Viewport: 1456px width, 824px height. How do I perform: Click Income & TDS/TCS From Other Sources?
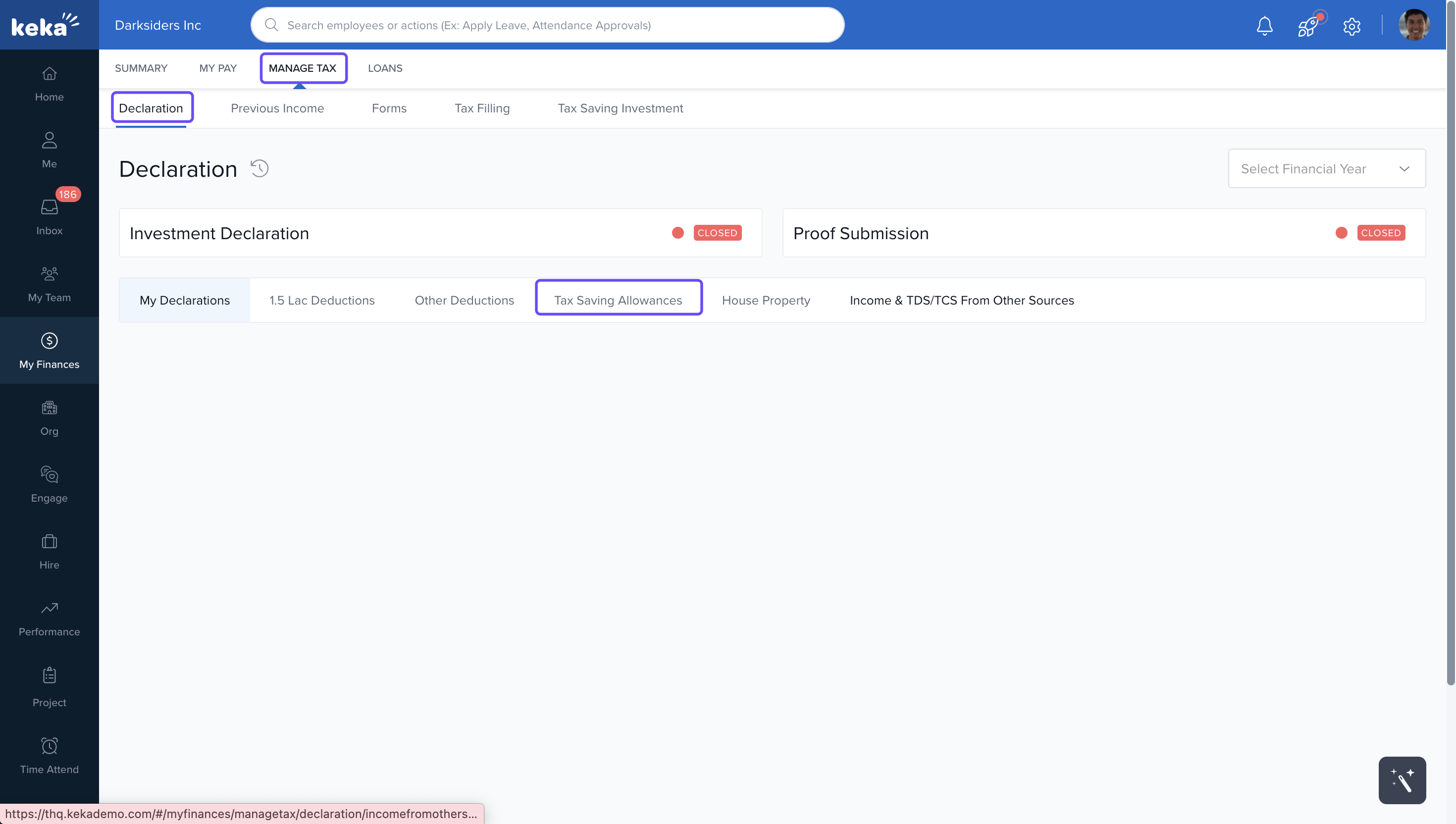click(x=961, y=300)
